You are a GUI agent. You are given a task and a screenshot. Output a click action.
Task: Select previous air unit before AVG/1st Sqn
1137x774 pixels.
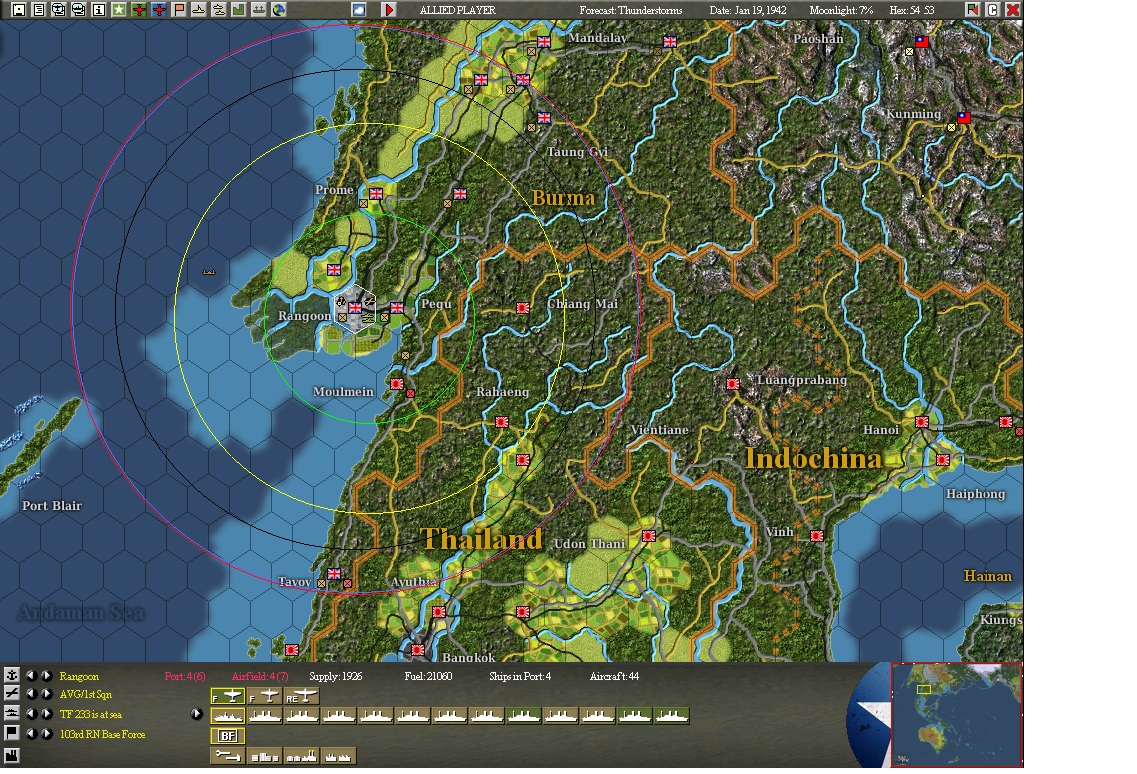point(30,694)
